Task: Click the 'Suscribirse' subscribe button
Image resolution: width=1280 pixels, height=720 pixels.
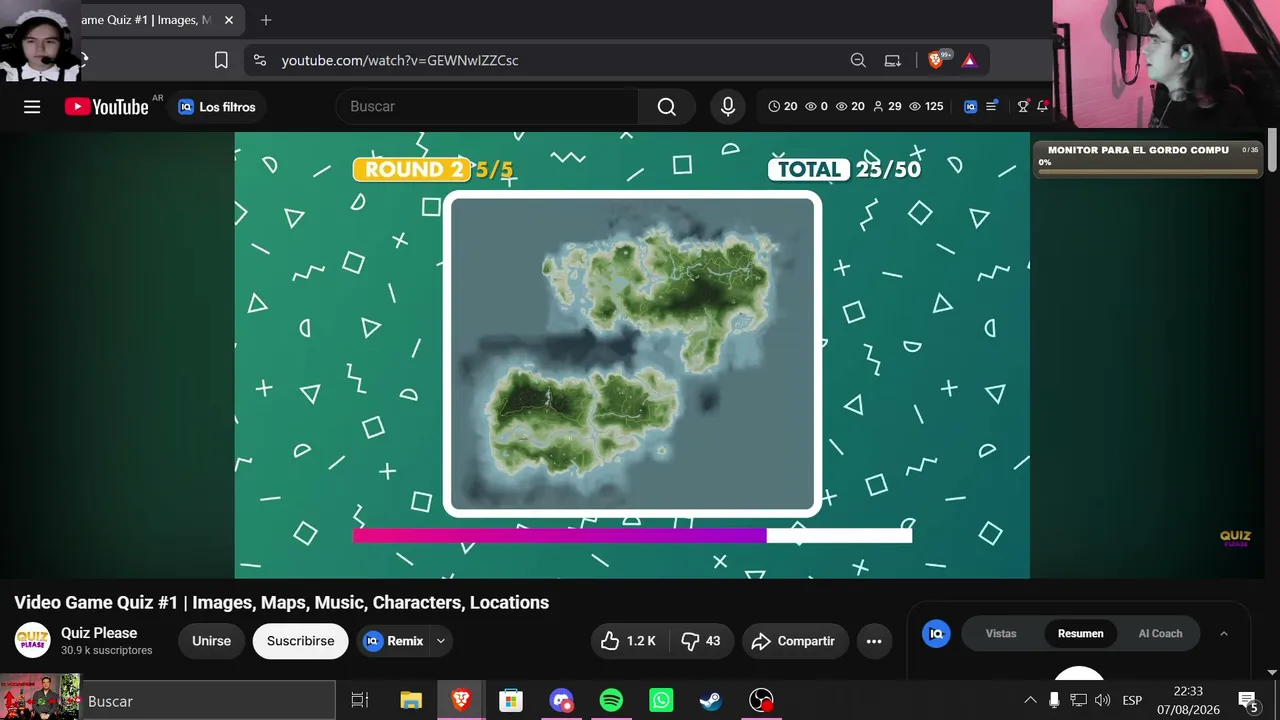Action: pos(300,641)
